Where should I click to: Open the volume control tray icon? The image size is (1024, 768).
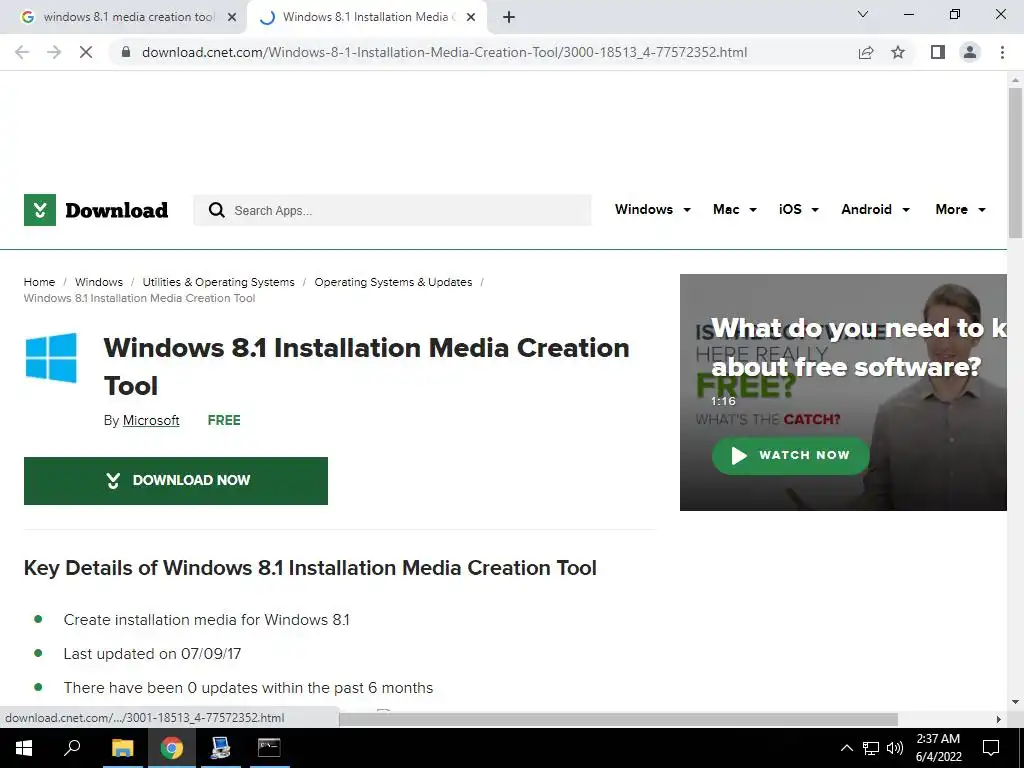pos(895,748)
